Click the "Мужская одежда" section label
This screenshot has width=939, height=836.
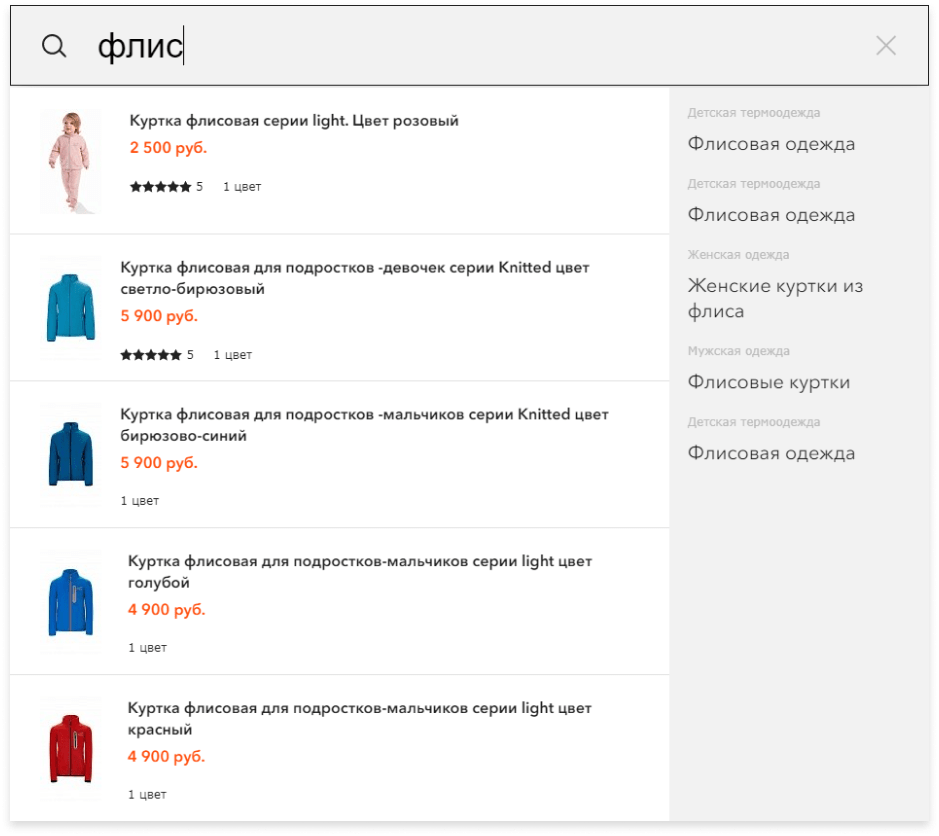pos(738,351)
